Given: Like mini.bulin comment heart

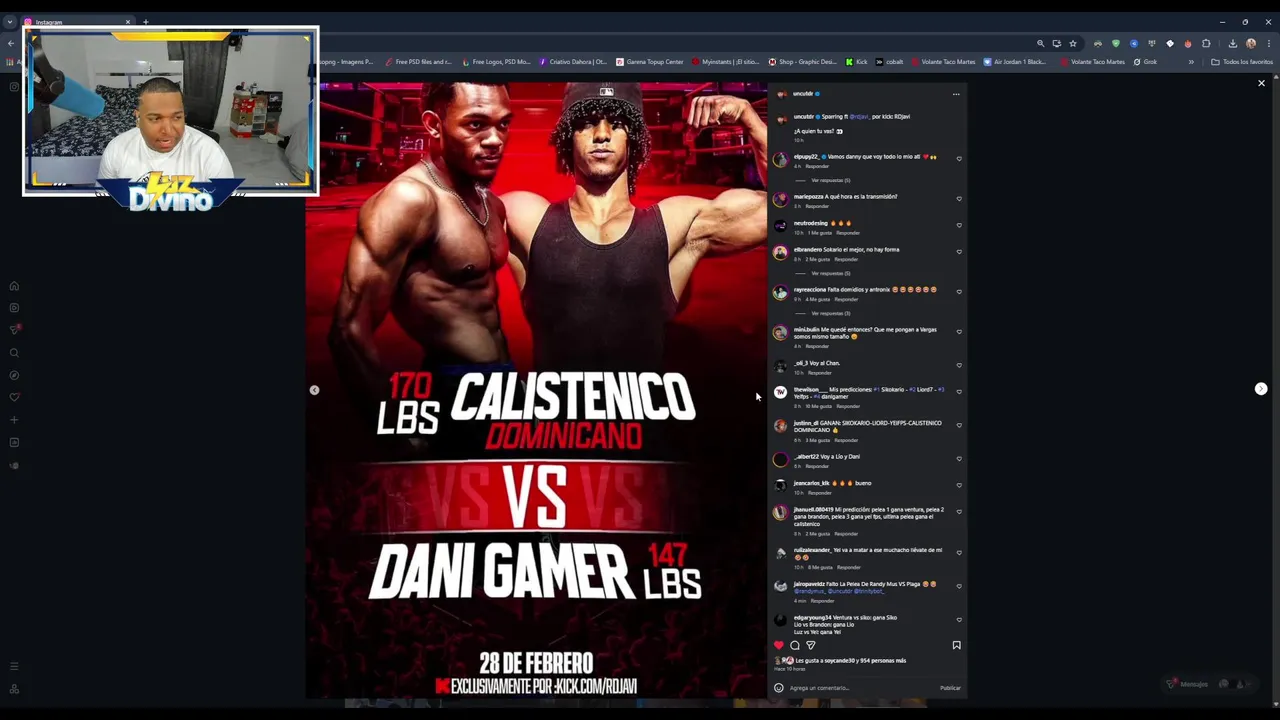Looking at the screenshot, I should pos(959,332).
